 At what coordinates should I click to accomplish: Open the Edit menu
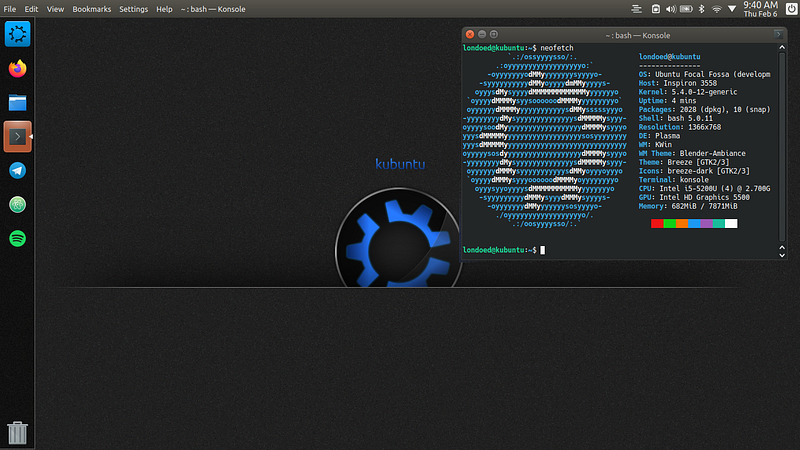(31, 9)
